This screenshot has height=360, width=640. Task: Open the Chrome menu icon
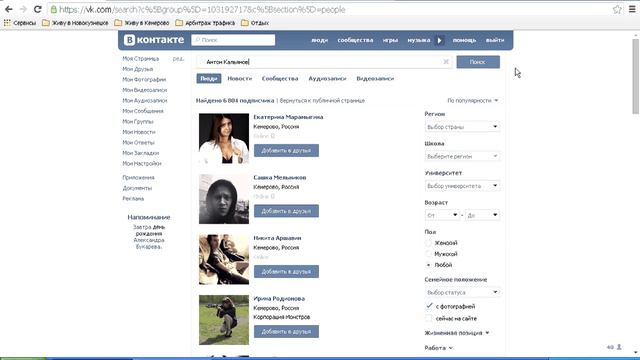(x=632, y=9)
